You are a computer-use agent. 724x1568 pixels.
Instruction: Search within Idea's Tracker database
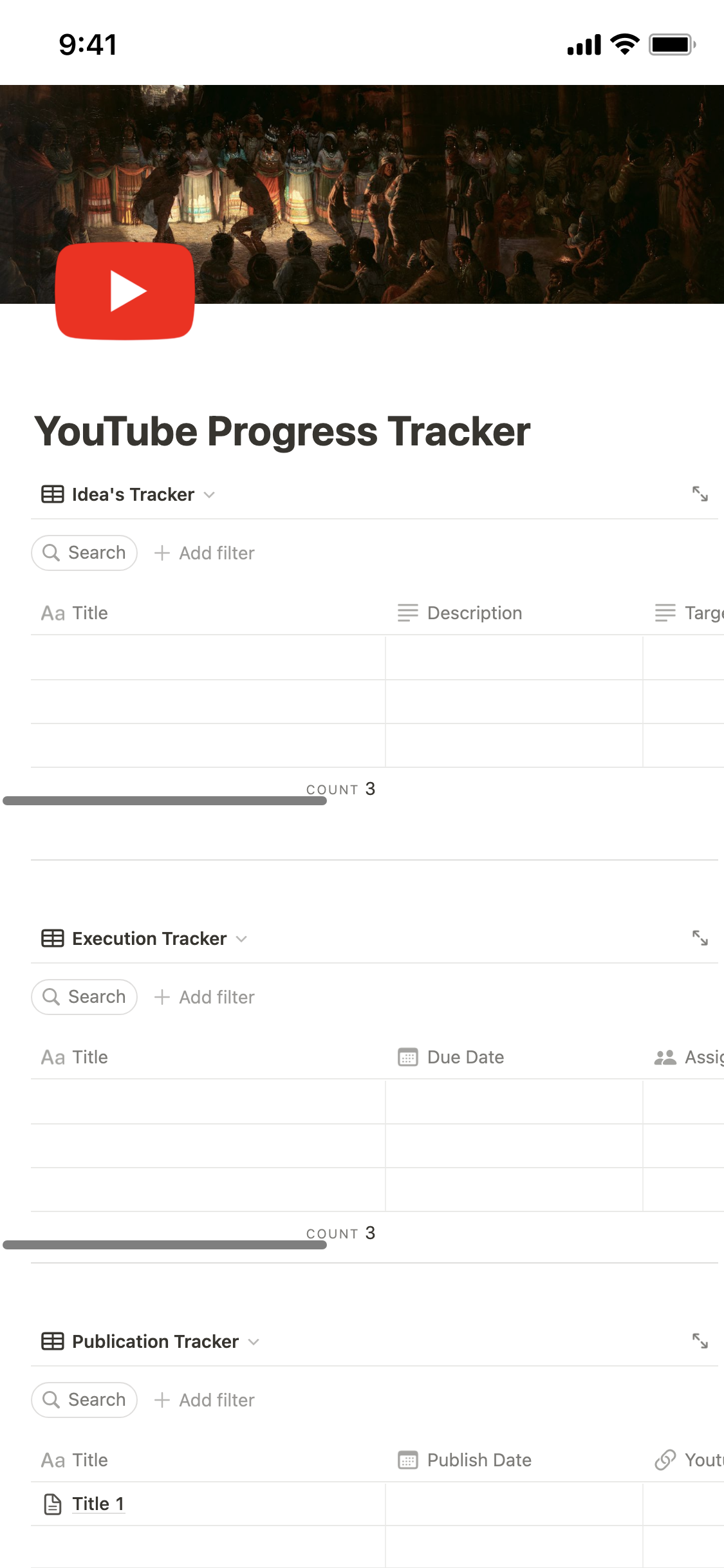84,553
